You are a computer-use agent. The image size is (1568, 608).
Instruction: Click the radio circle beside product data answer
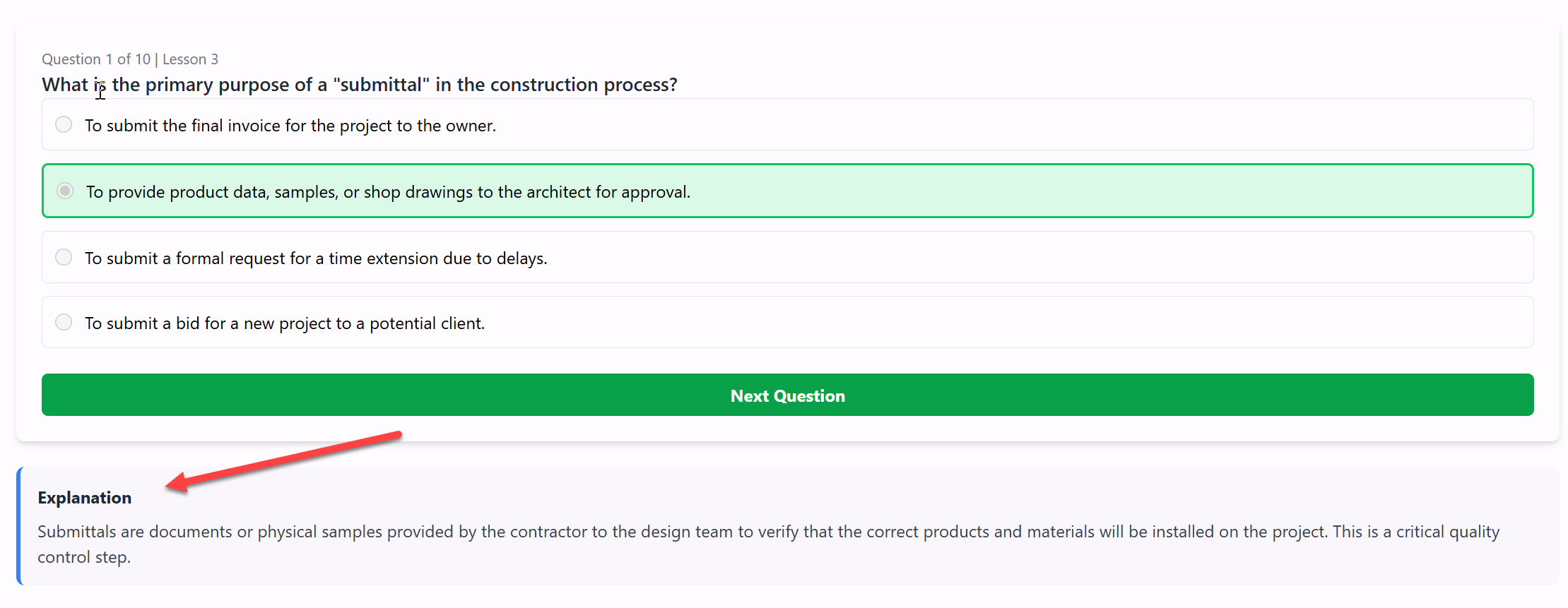pyautogui.click(x=65, y=191)
